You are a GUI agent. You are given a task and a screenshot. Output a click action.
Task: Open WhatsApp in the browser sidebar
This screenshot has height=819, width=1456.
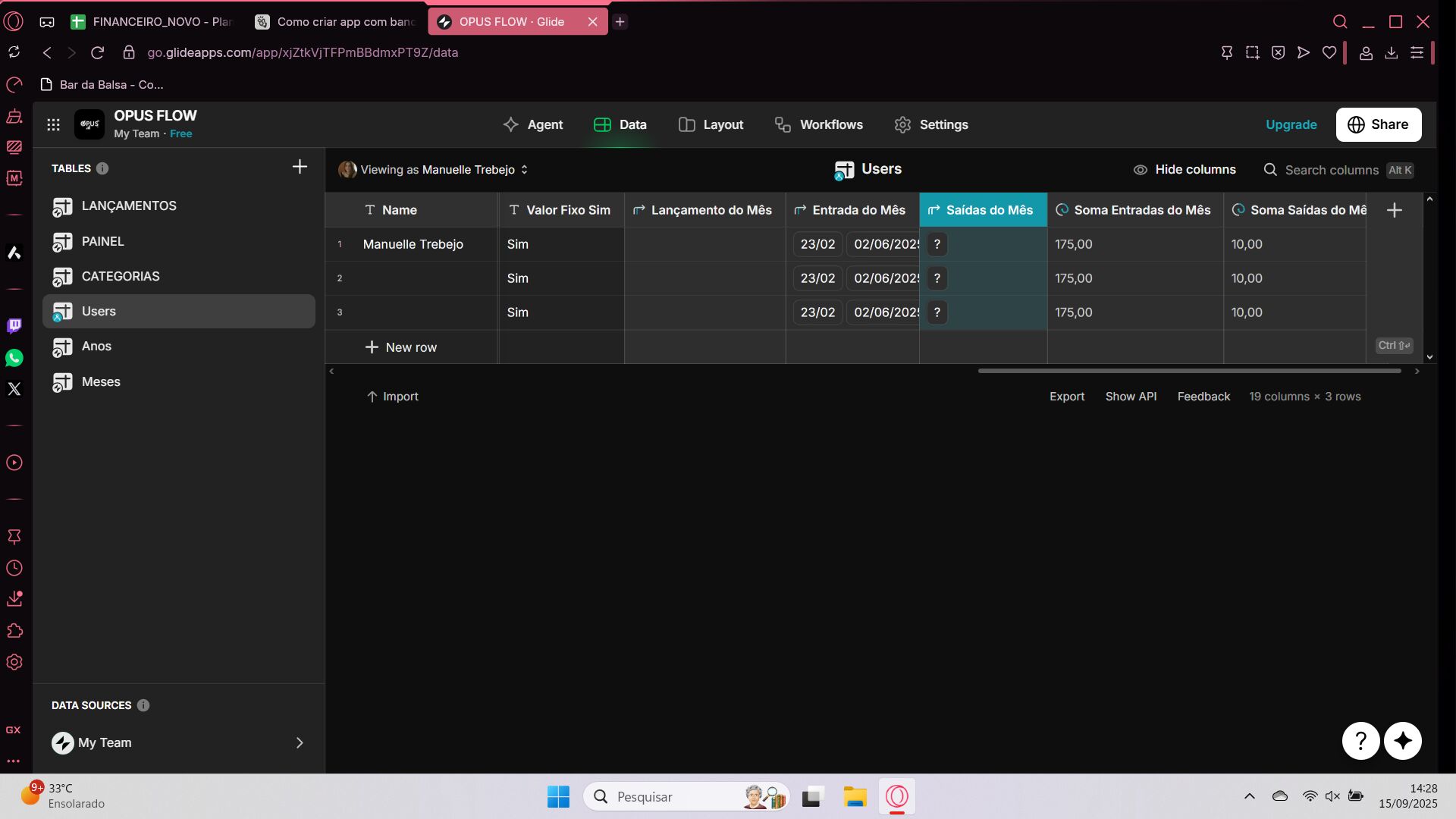coord(14,358)
